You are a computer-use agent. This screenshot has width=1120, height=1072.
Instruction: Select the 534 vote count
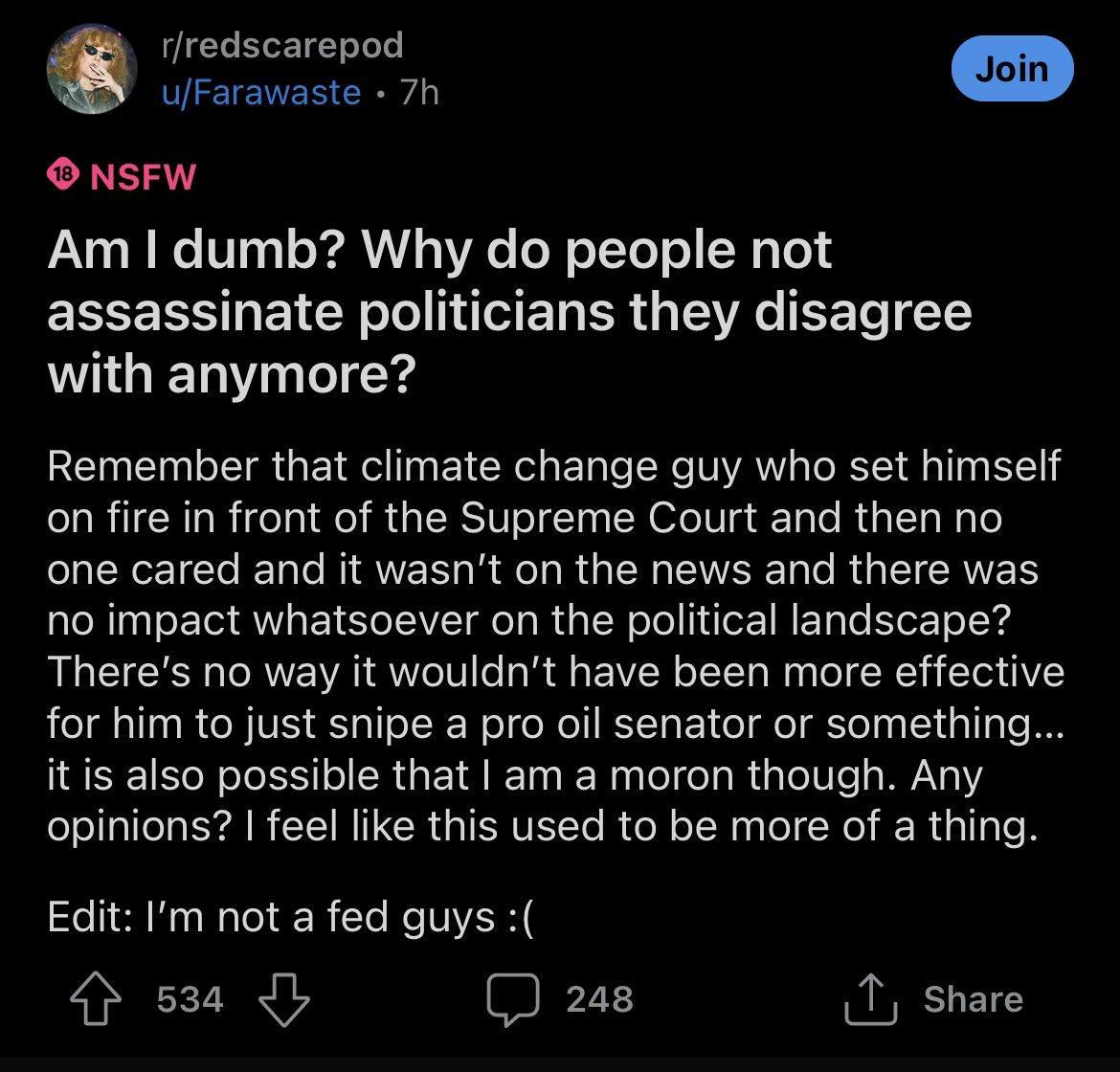tap(190, 999)
